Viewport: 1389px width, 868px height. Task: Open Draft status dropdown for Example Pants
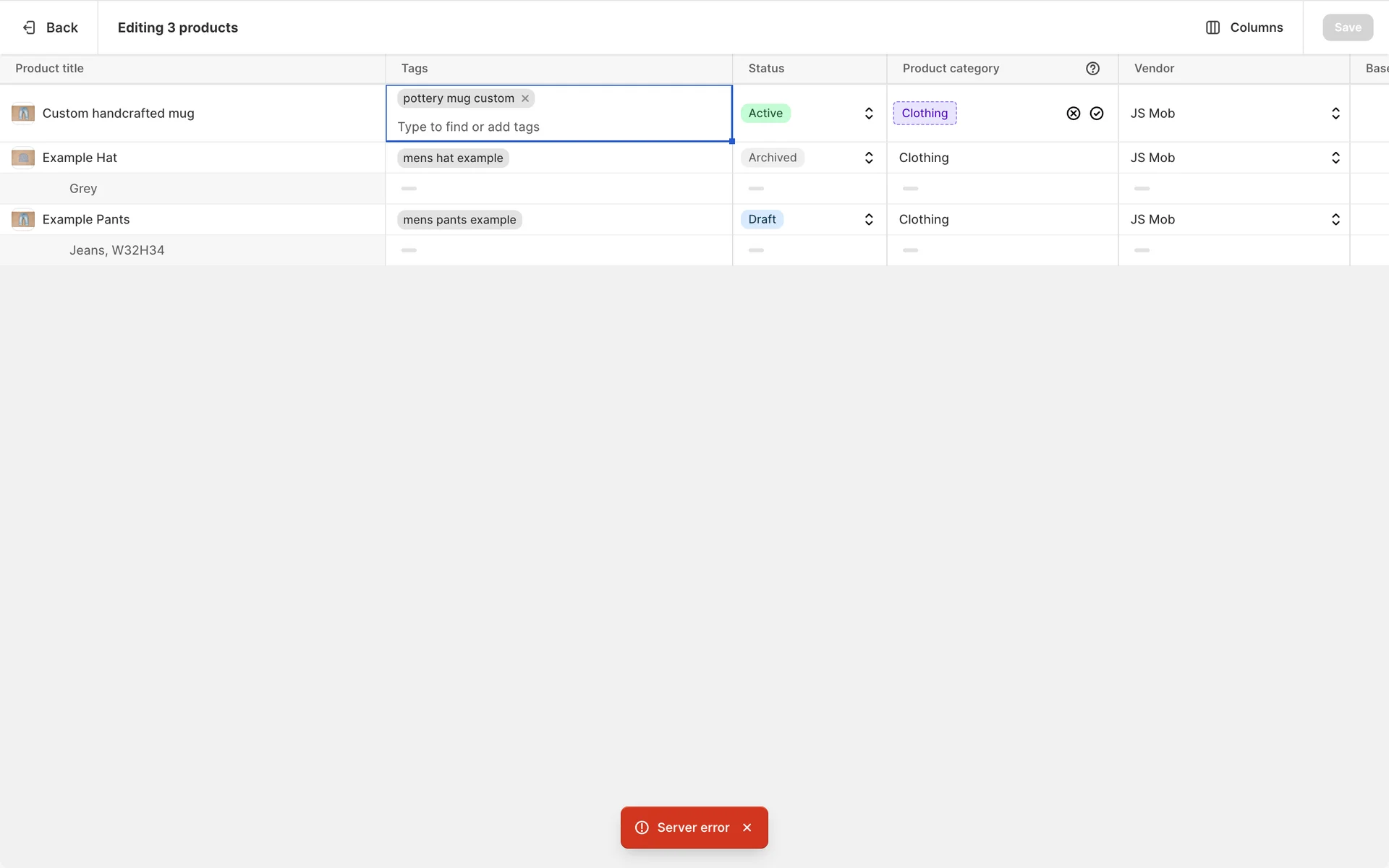[x=868, y=219]
